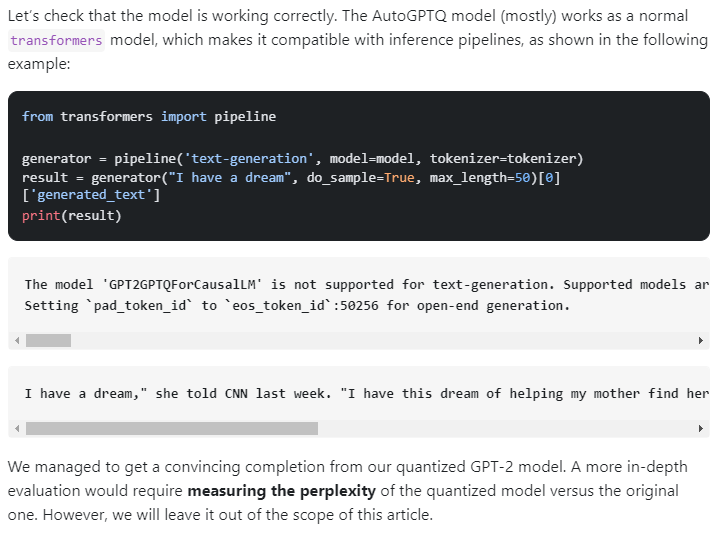Click the right scroll arrow under the generated text output
725x540 pixels.
[x=700, y=428]
